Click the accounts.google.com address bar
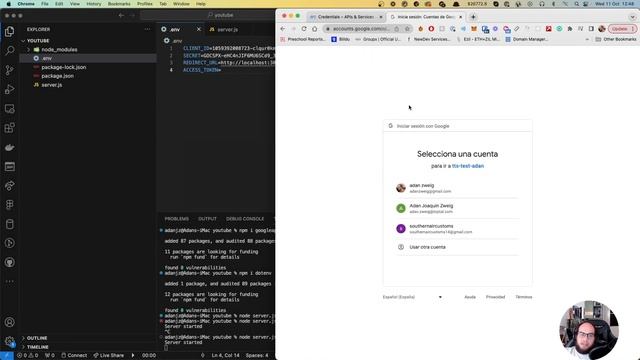The height and width of the screenshot is (360, 640). coord(361,29)
